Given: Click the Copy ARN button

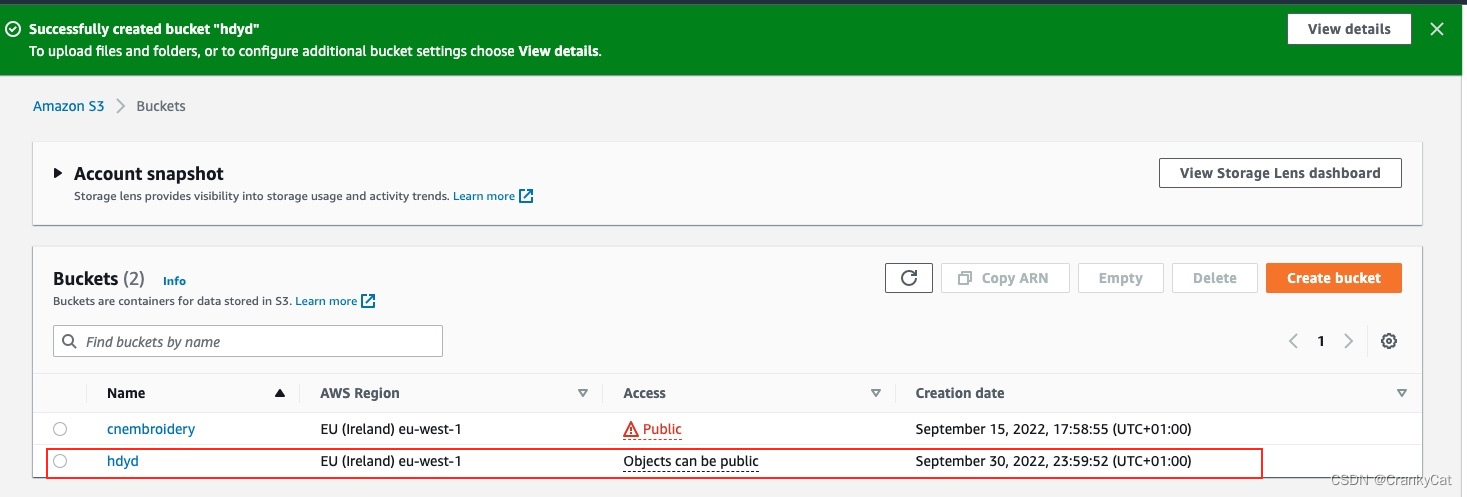Looking at the screenshot, I should pyautogui.click(x=1005, y=278).
